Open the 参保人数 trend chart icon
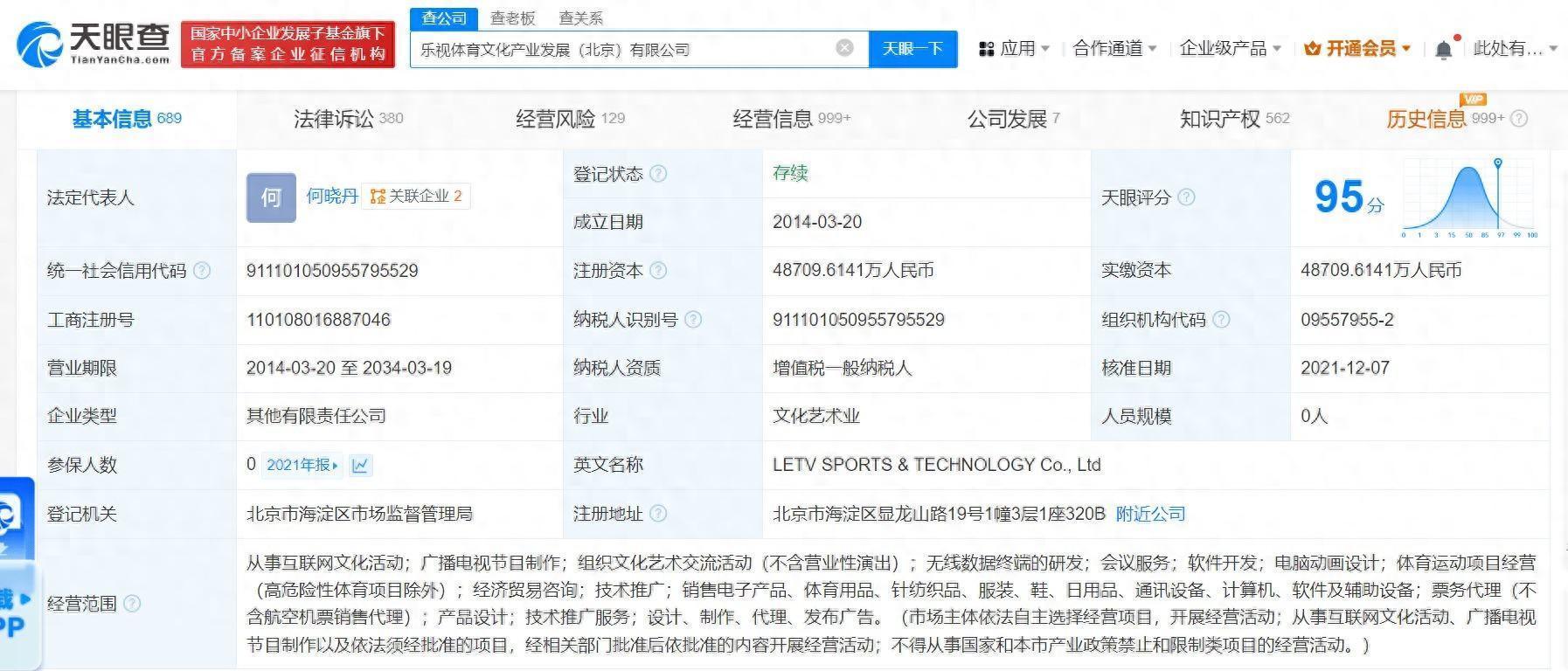Viewport: 1568px width, 671px height. coord(360,465)
